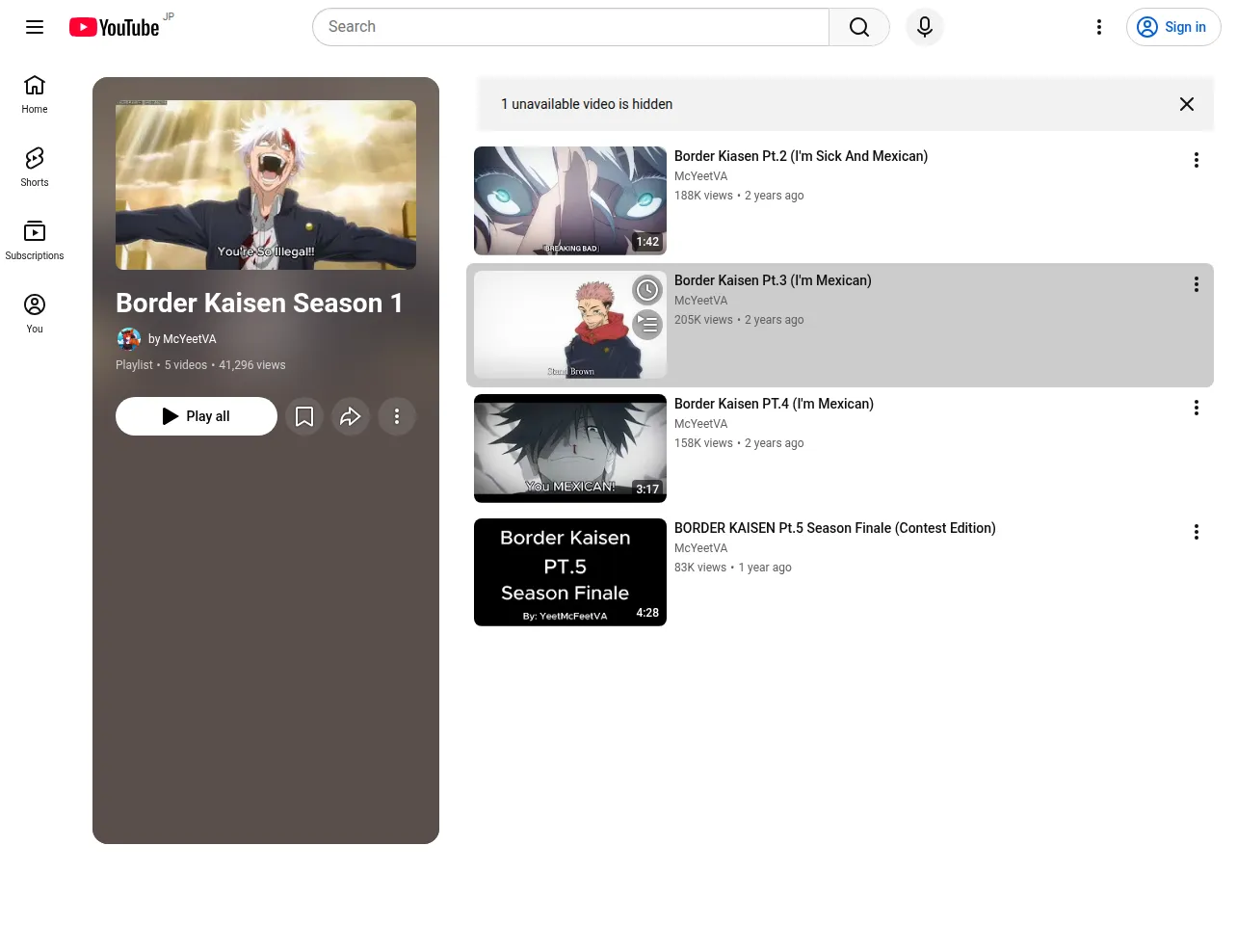Click the Search input field
1237x952 pixels.
pos(570,27)
